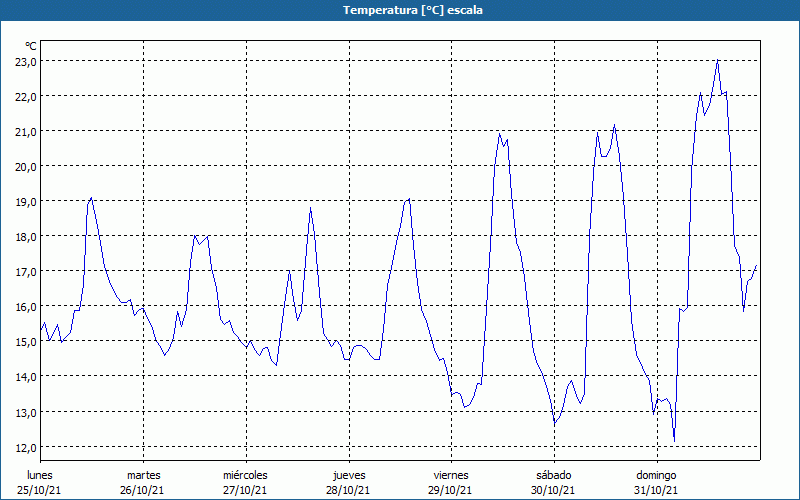This screenshot has height=500, width=800.
Task: Click the chart title 'Temperatura [°C] escala'
Action: [412, 10]
